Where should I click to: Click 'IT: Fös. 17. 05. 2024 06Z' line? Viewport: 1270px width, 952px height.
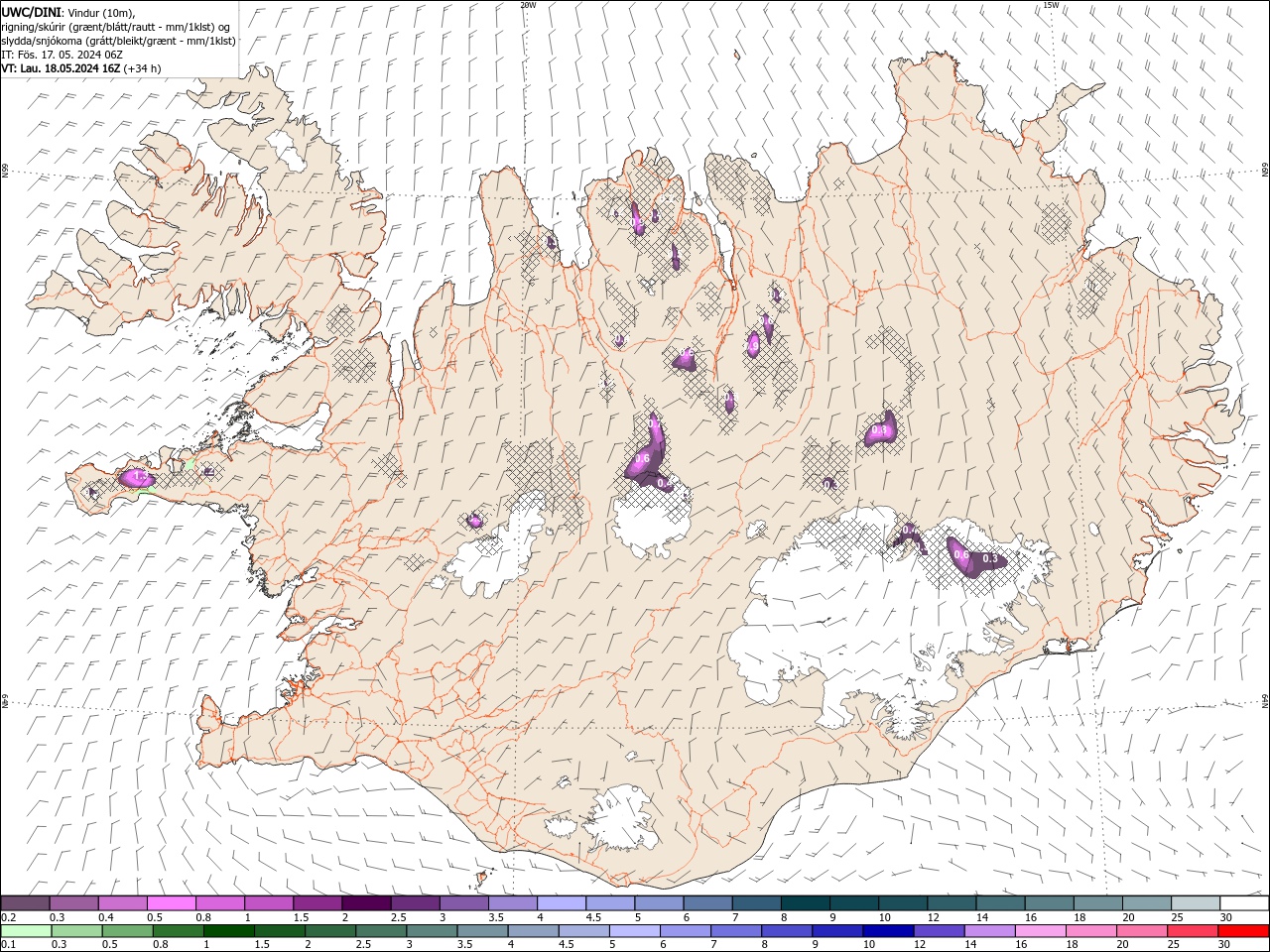click(62, 55)
